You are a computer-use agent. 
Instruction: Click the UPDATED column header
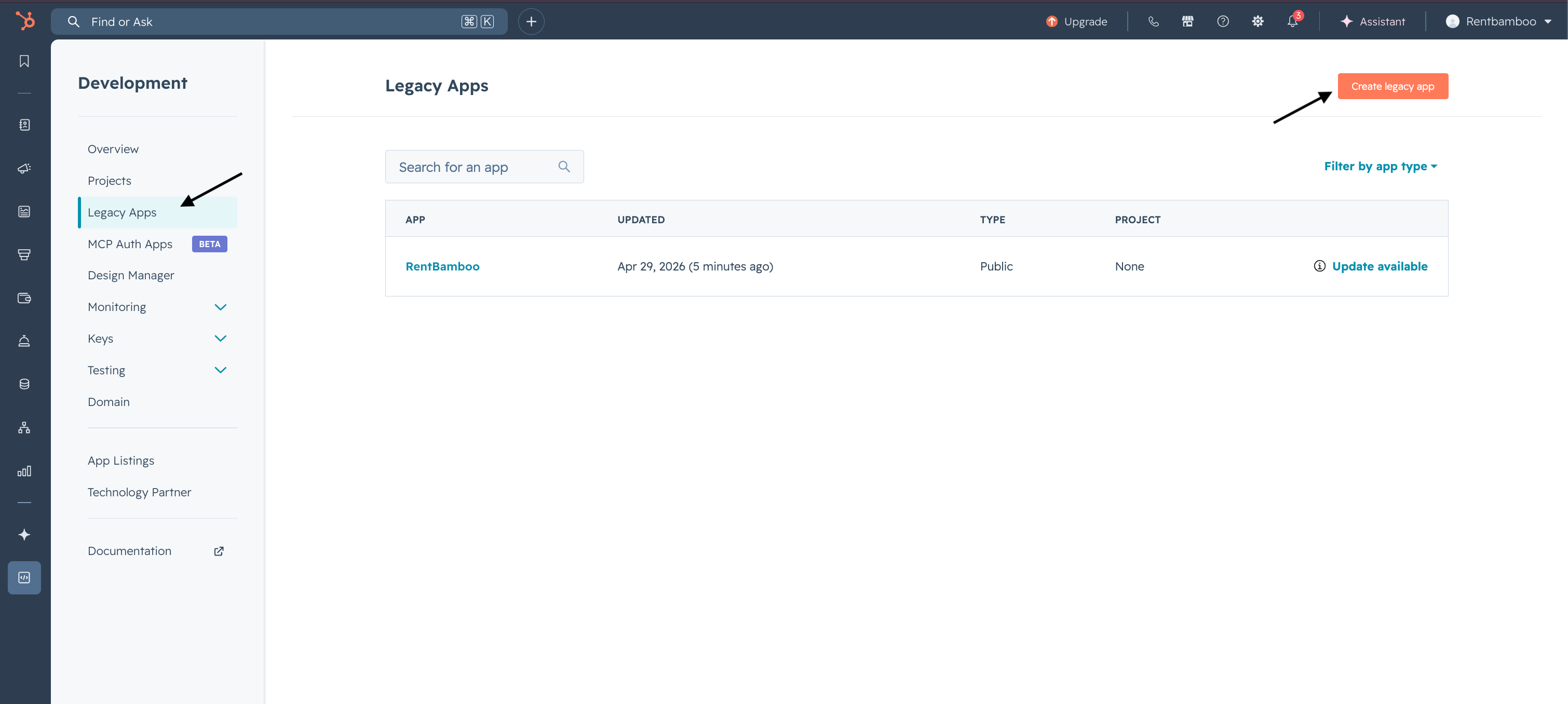tap(641, 220)
